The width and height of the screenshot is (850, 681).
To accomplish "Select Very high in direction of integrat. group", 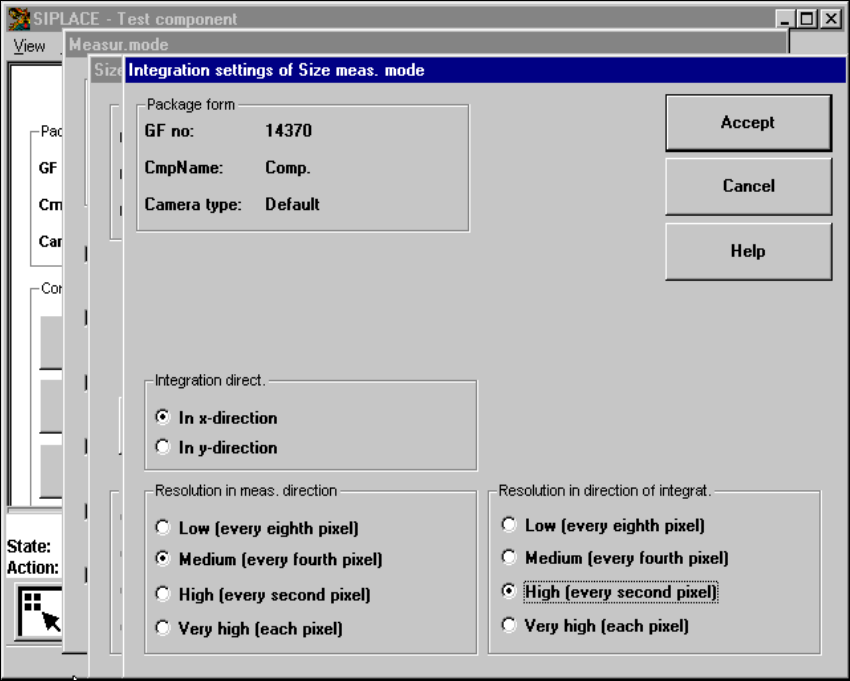I will (510, 626).
